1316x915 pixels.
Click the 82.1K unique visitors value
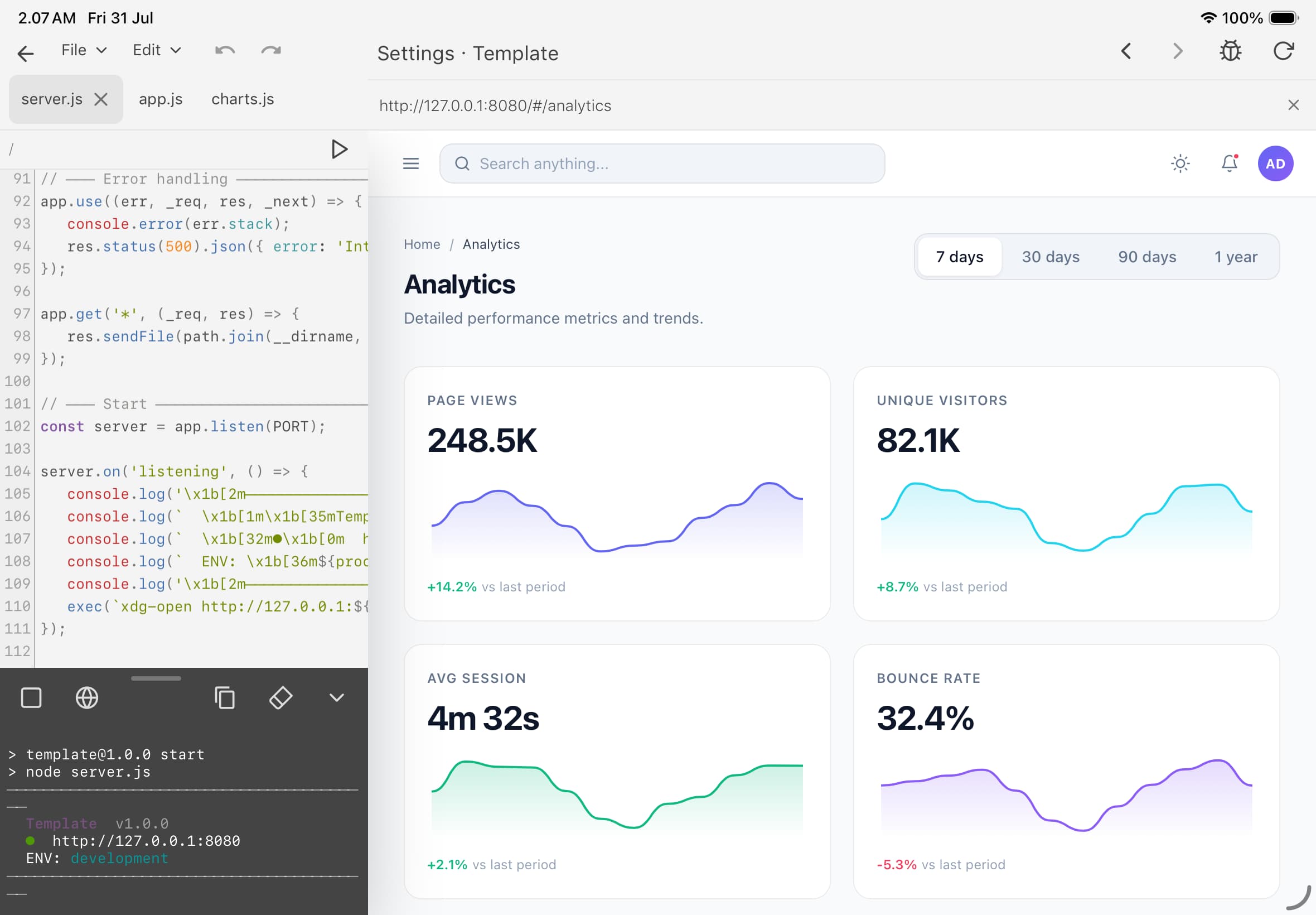coord(918,440)
